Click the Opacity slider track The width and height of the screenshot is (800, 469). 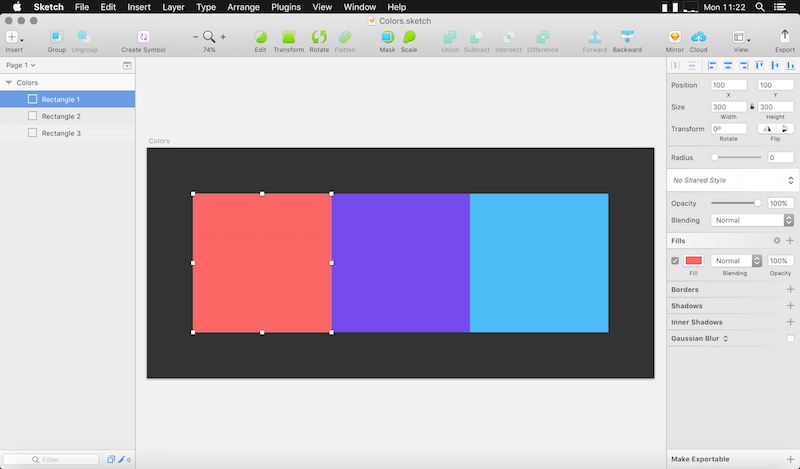[736, 203]
